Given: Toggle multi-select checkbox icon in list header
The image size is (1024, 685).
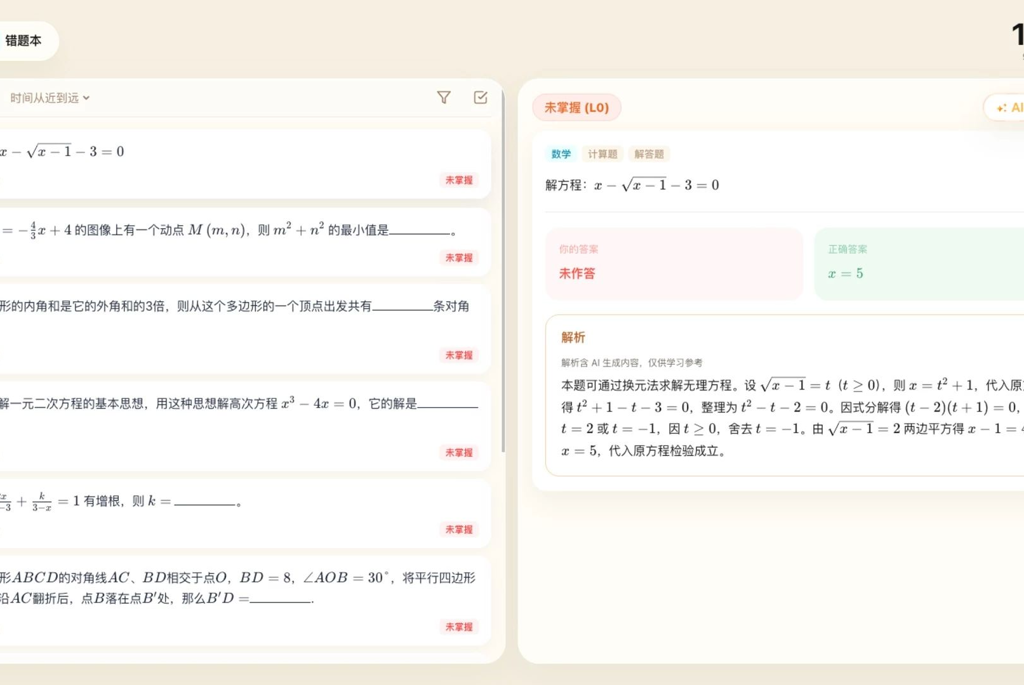Looking at the screenshot, I should 480,97.
